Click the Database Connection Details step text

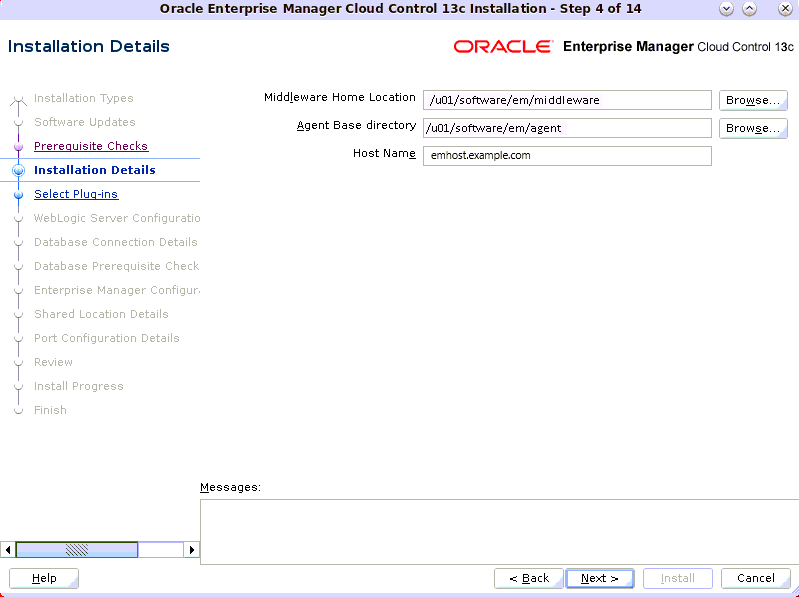(x=116, y=242)
